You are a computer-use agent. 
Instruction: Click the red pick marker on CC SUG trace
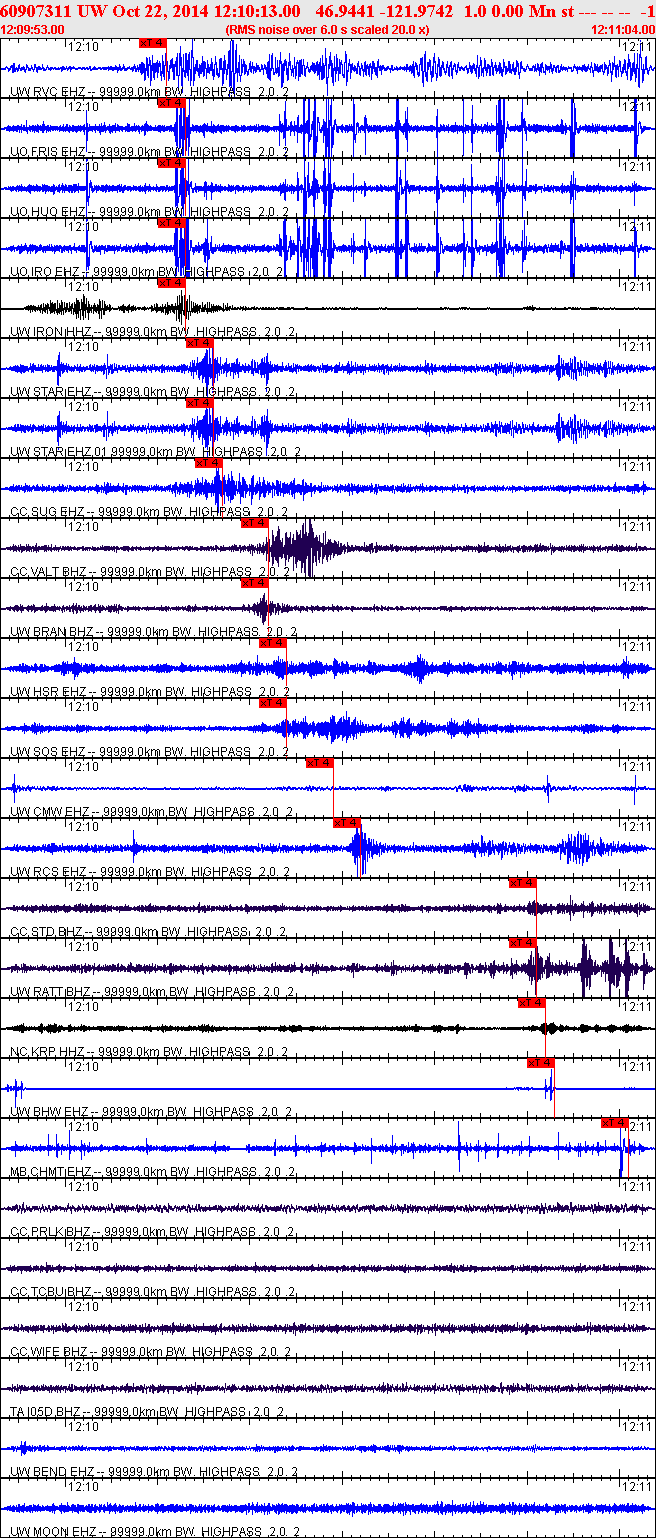point(209,463)
